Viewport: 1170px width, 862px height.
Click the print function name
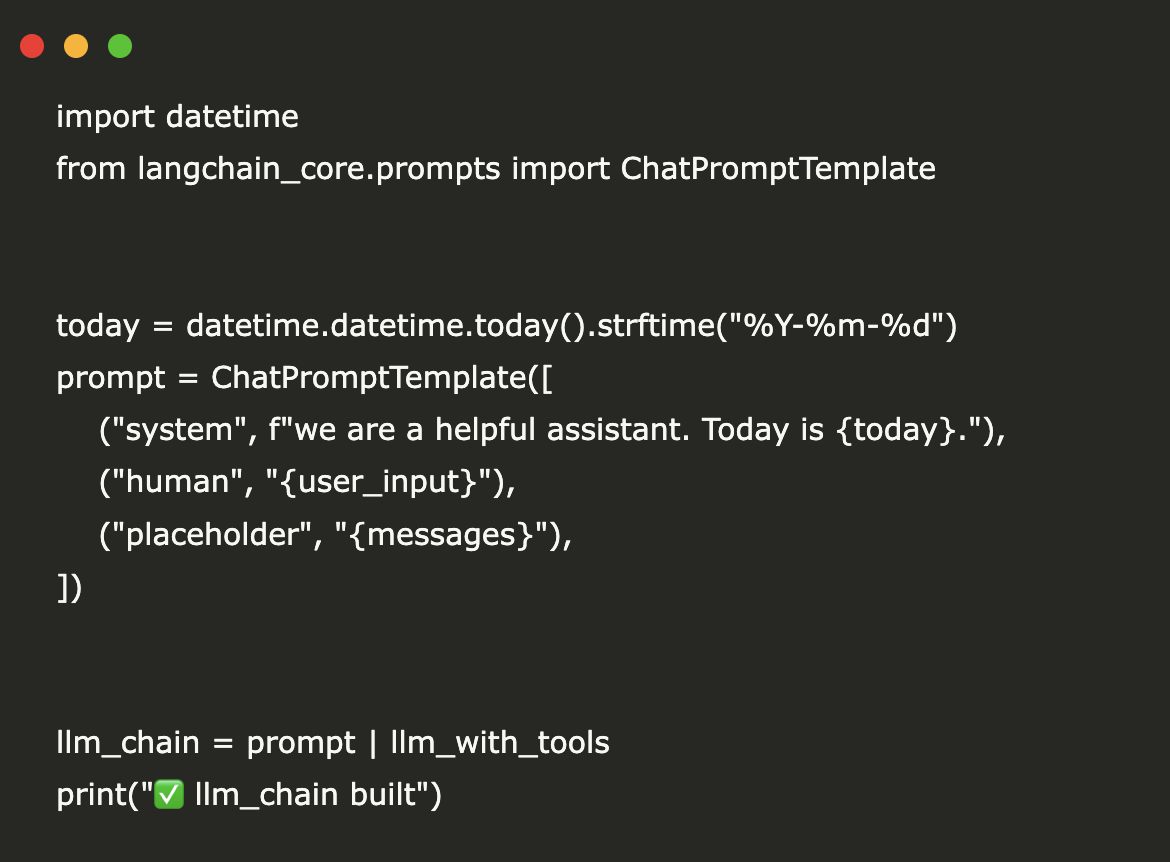coord(90,795)
